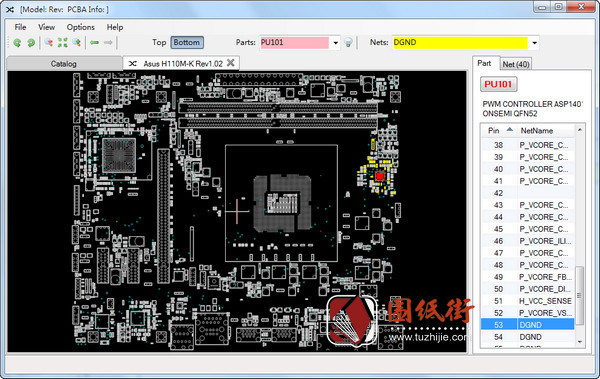This screenshot has width=600, height=379.
Task: Click the pin list scroll-down arrow
Action: [579, 342]
